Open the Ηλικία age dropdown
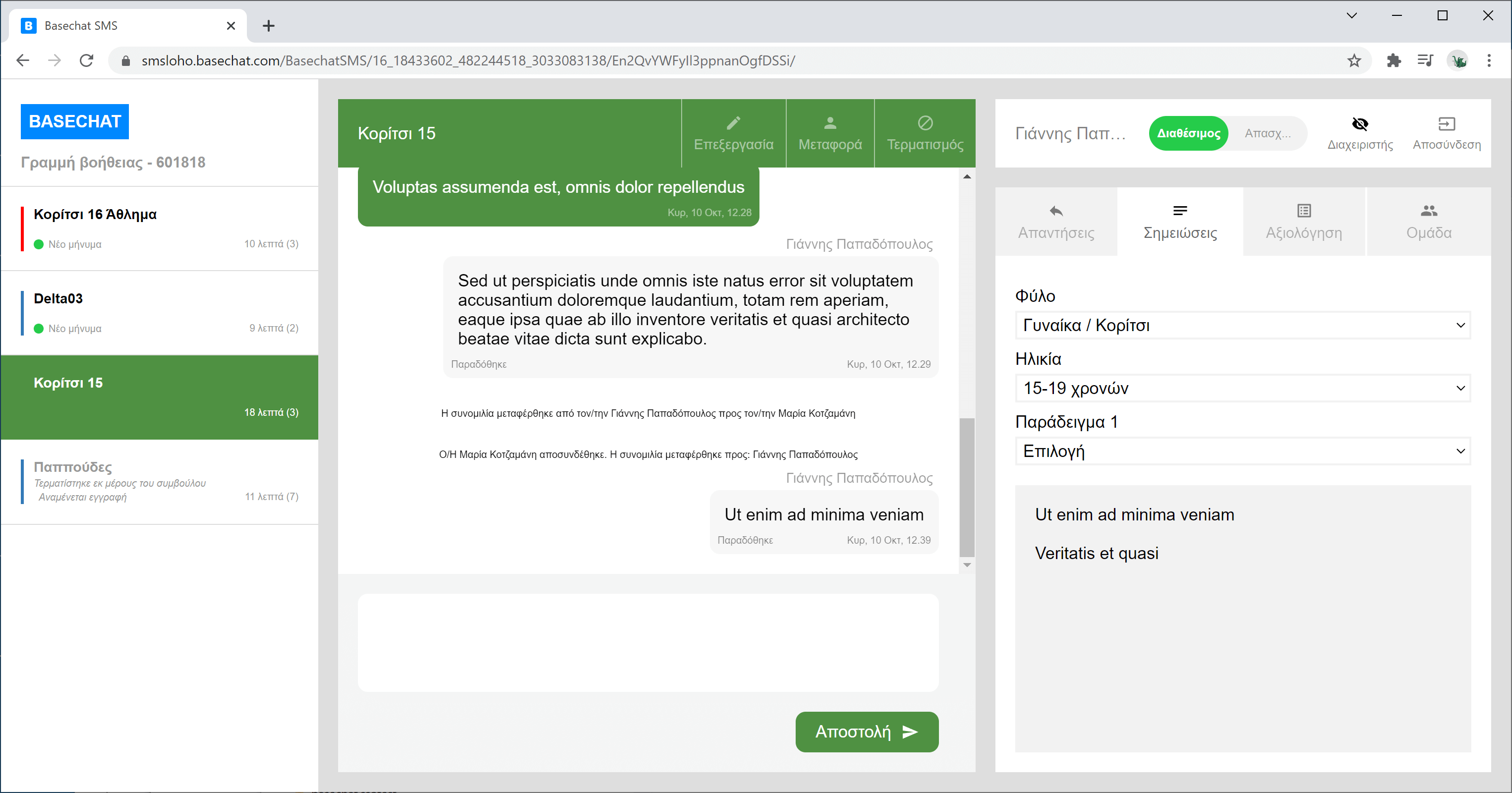 [1242, 388]
